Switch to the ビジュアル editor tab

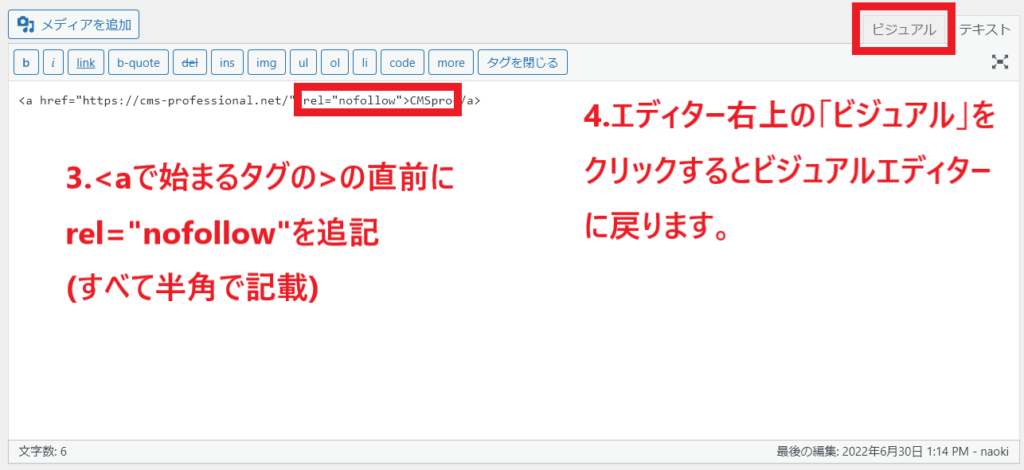[904, 29]
